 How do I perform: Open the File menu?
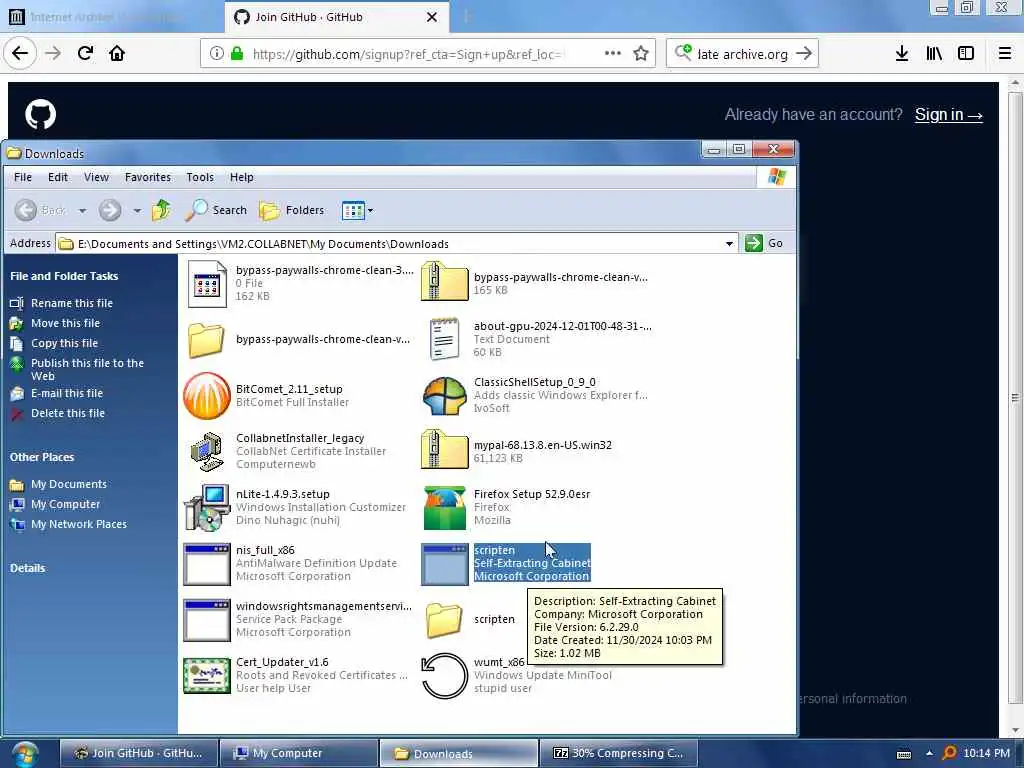click(x=23, y=177)
